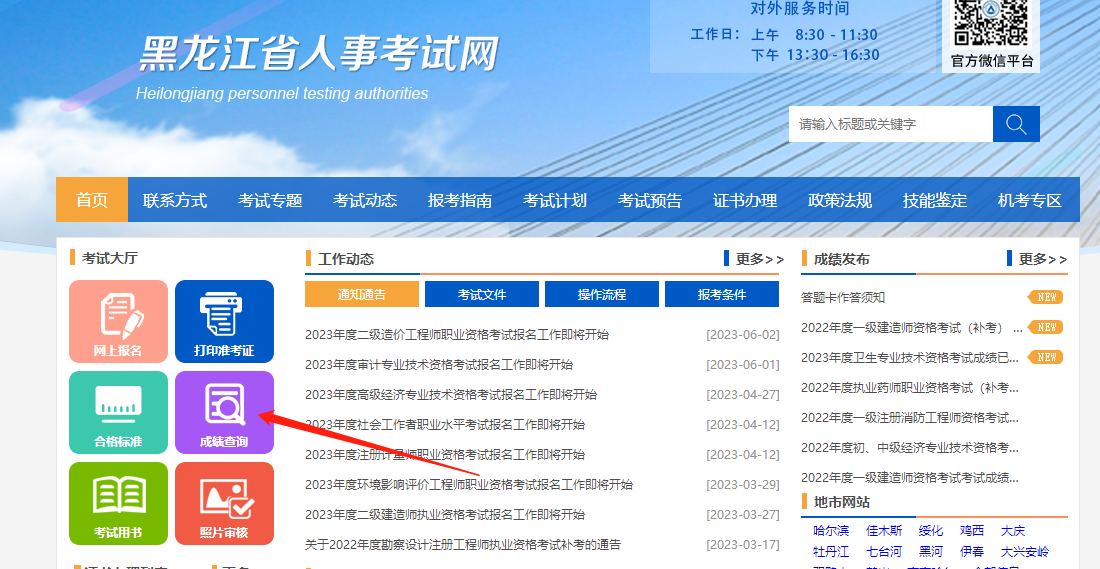Open the 照片审核 photo review tile
The image size is (1100, 569).
click(224, 503)
